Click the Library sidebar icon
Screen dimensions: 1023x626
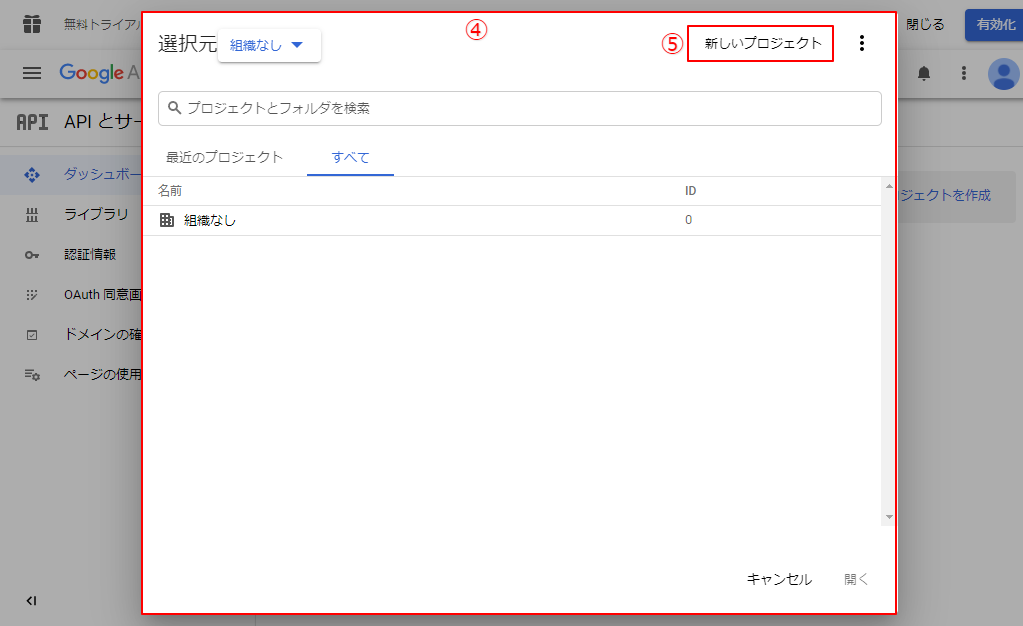(x=32, y=214)
